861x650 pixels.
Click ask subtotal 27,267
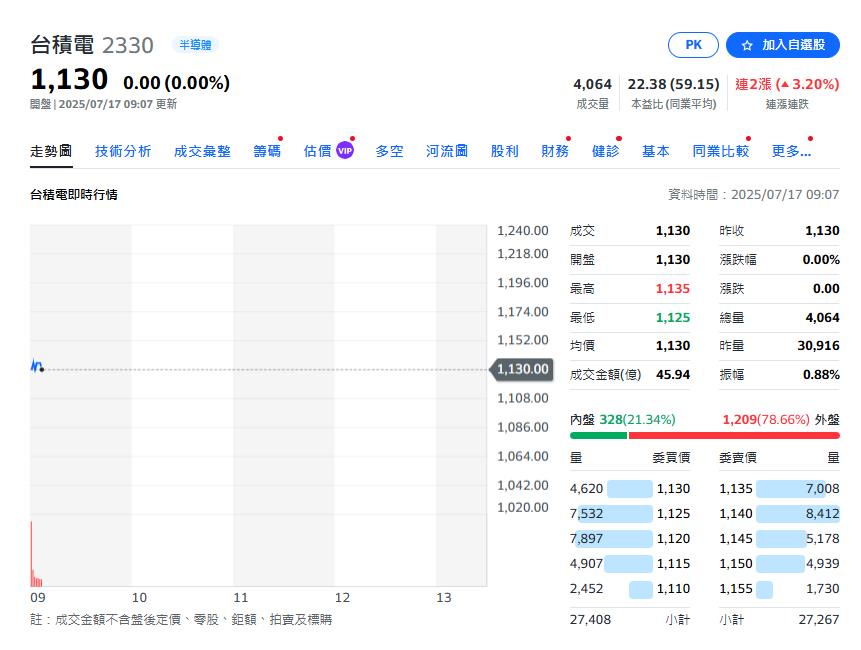pyautogui.click(x=819, y=620)
